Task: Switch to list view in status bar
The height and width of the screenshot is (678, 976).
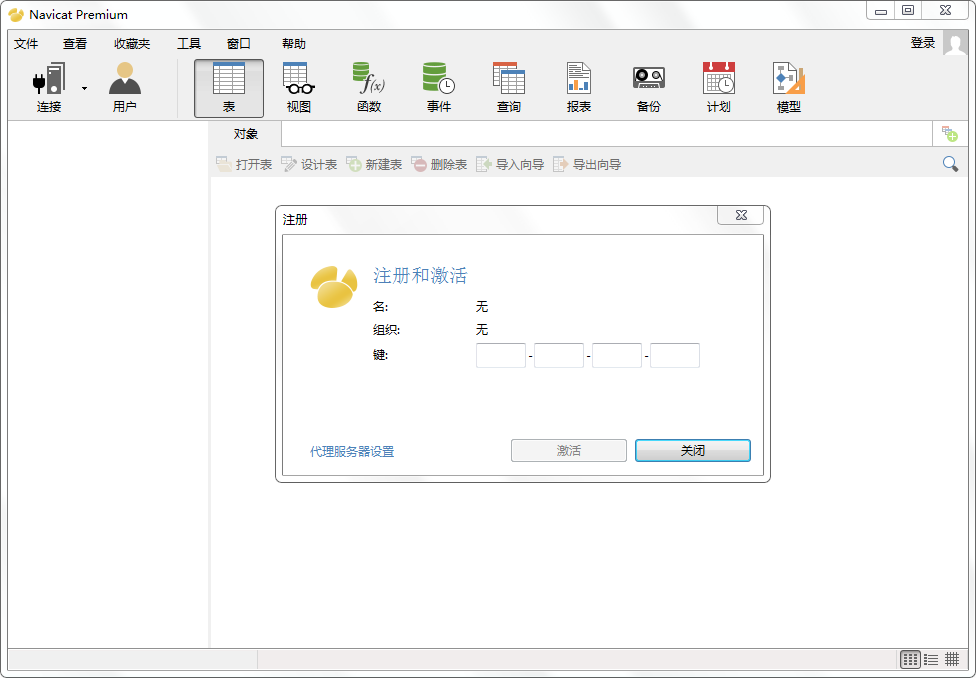Action: tap(931, 659)
